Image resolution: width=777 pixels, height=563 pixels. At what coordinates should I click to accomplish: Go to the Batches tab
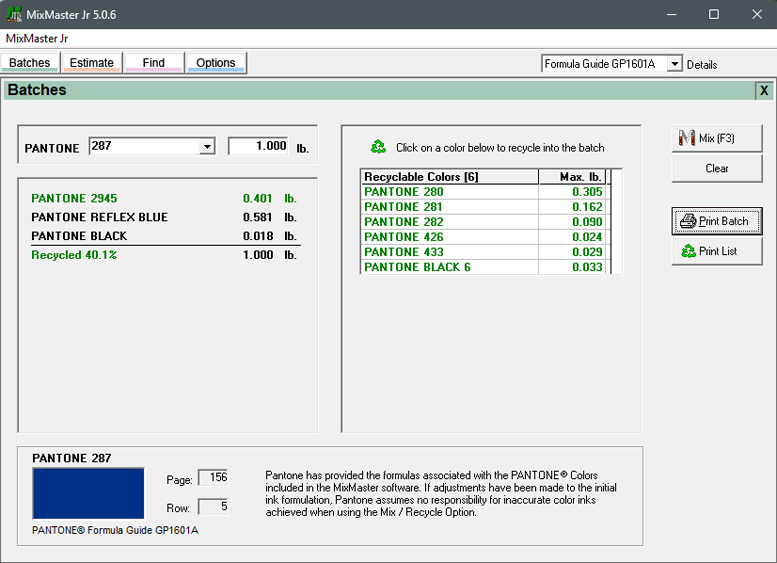pos(30,63)
